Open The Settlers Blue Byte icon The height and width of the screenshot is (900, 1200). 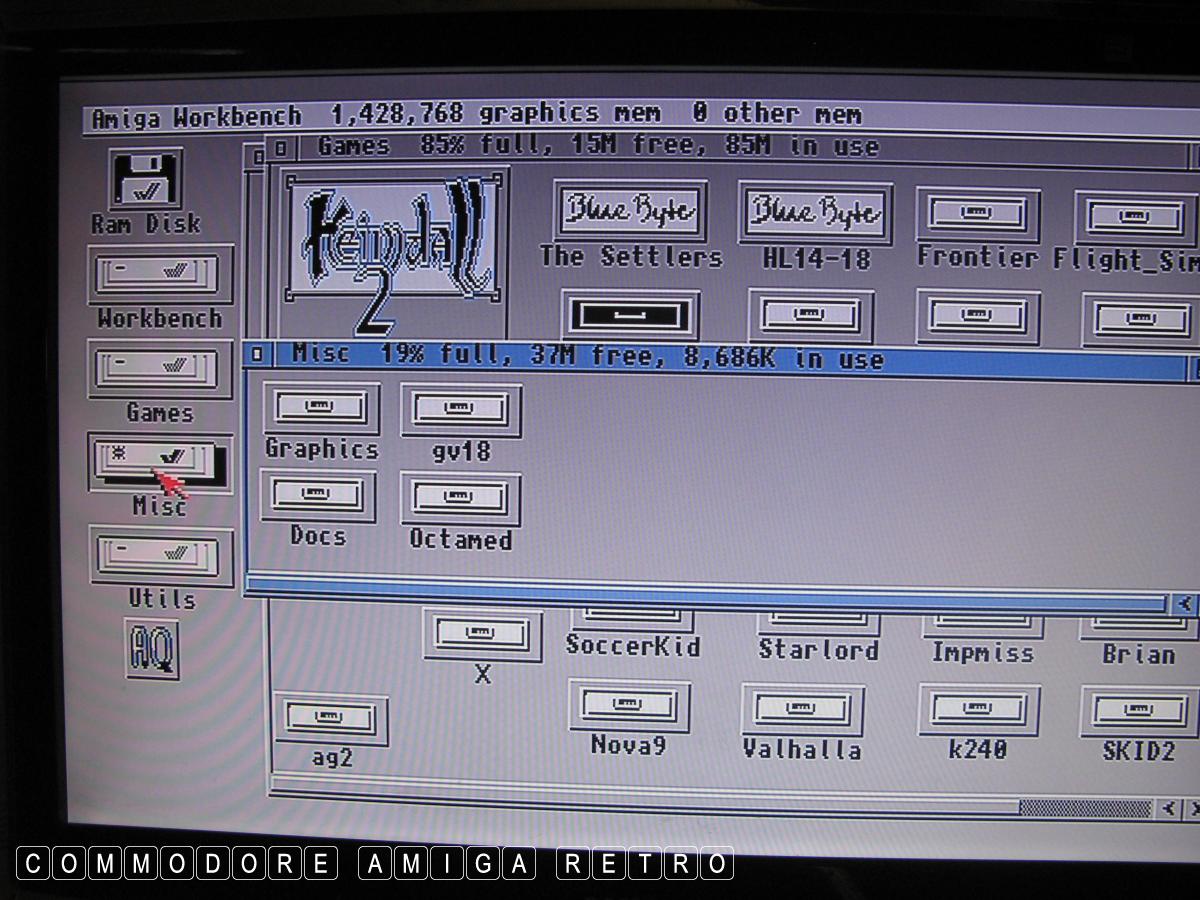(x=630, y=211)
